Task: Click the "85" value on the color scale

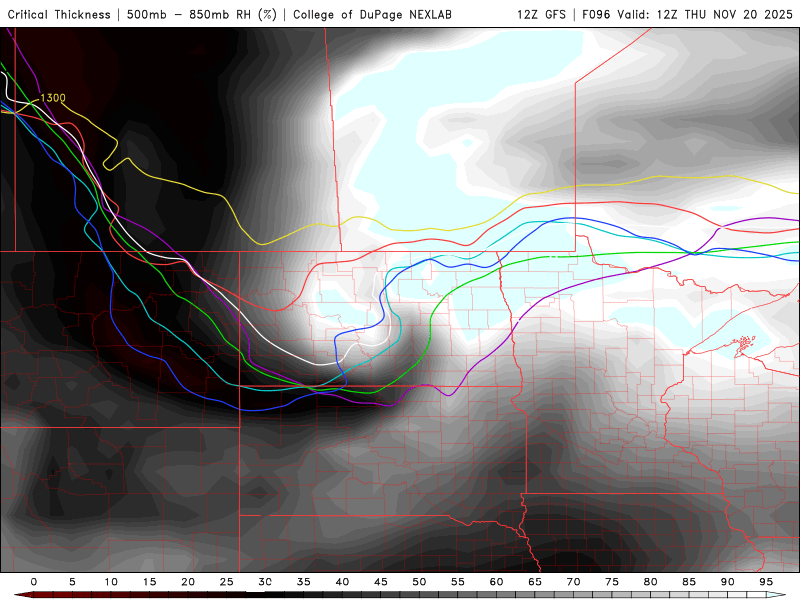Action: click(x=689, y=582)
